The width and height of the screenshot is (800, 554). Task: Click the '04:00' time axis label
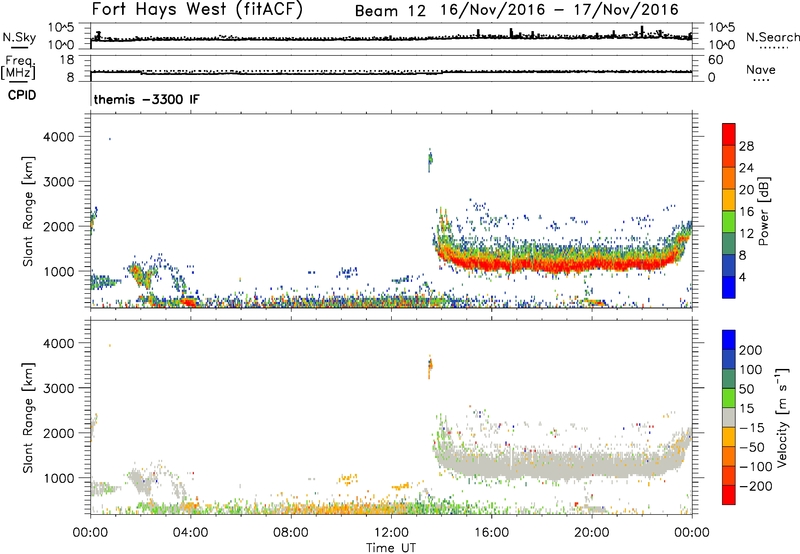pos(190,533)
